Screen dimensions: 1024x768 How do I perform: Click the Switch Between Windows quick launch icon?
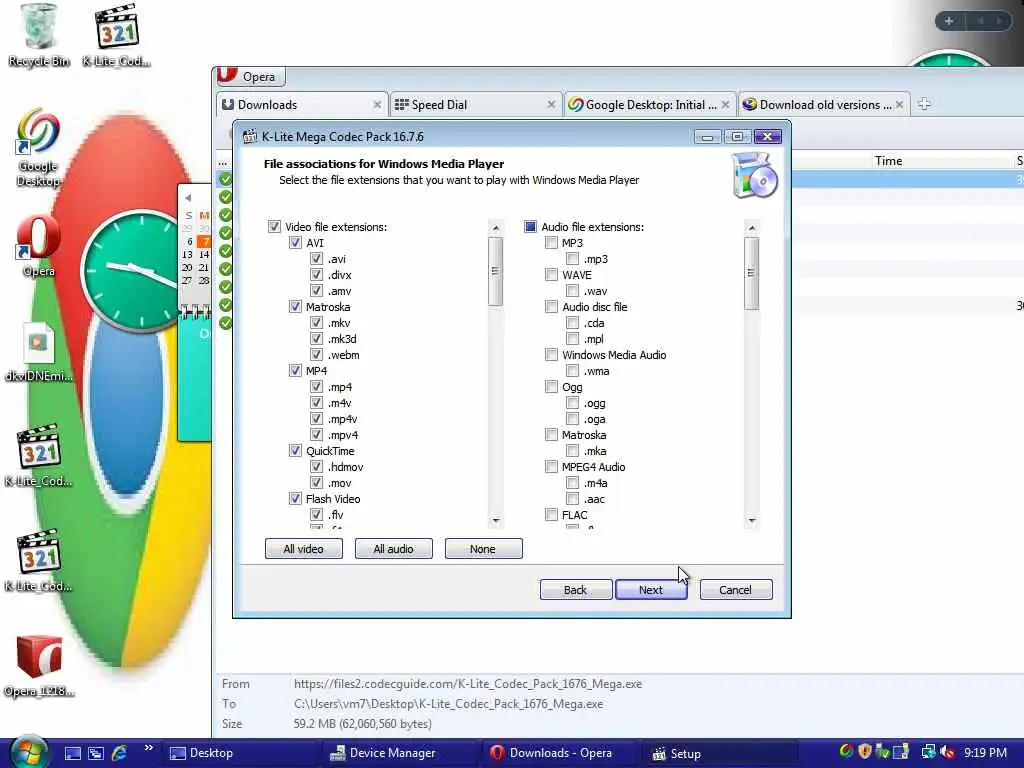pos(96,753)
